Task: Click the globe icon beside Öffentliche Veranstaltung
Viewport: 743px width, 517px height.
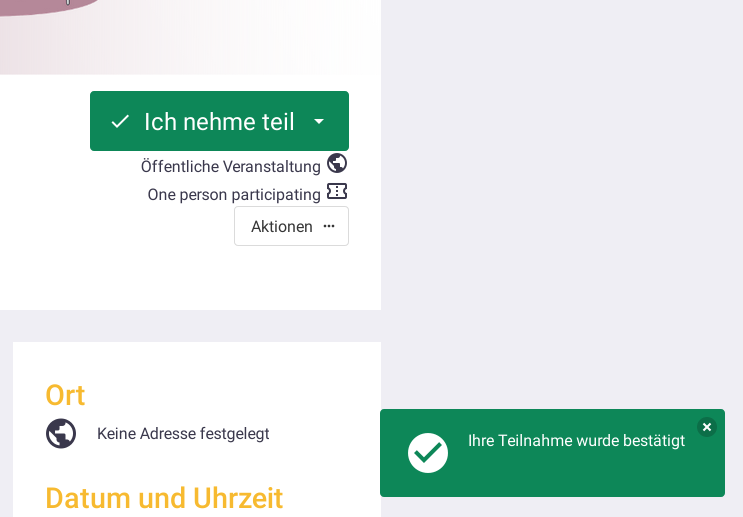Action: pyautogui.click(x=337, y=163)
